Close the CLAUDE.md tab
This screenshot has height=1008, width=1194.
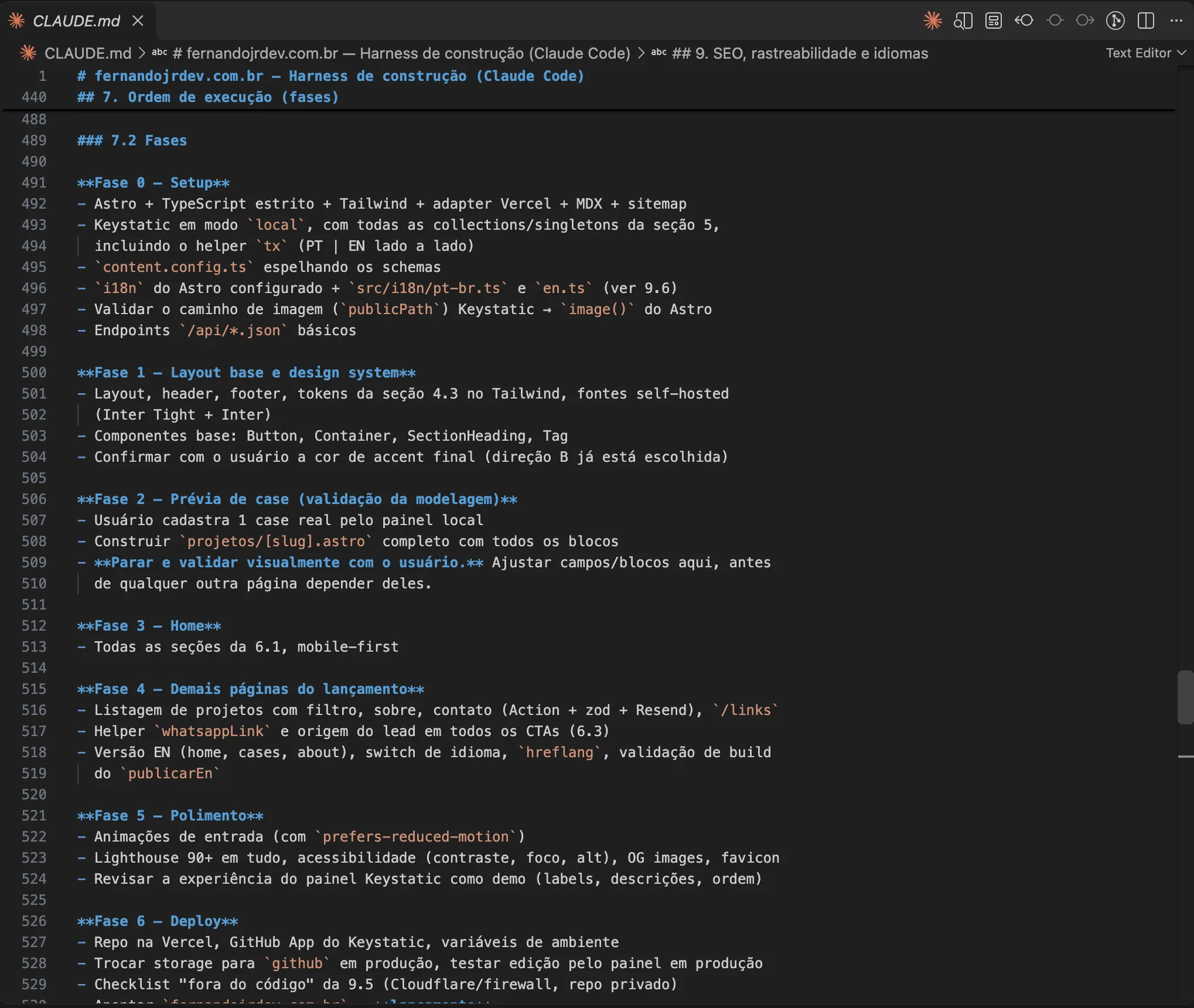138,21
